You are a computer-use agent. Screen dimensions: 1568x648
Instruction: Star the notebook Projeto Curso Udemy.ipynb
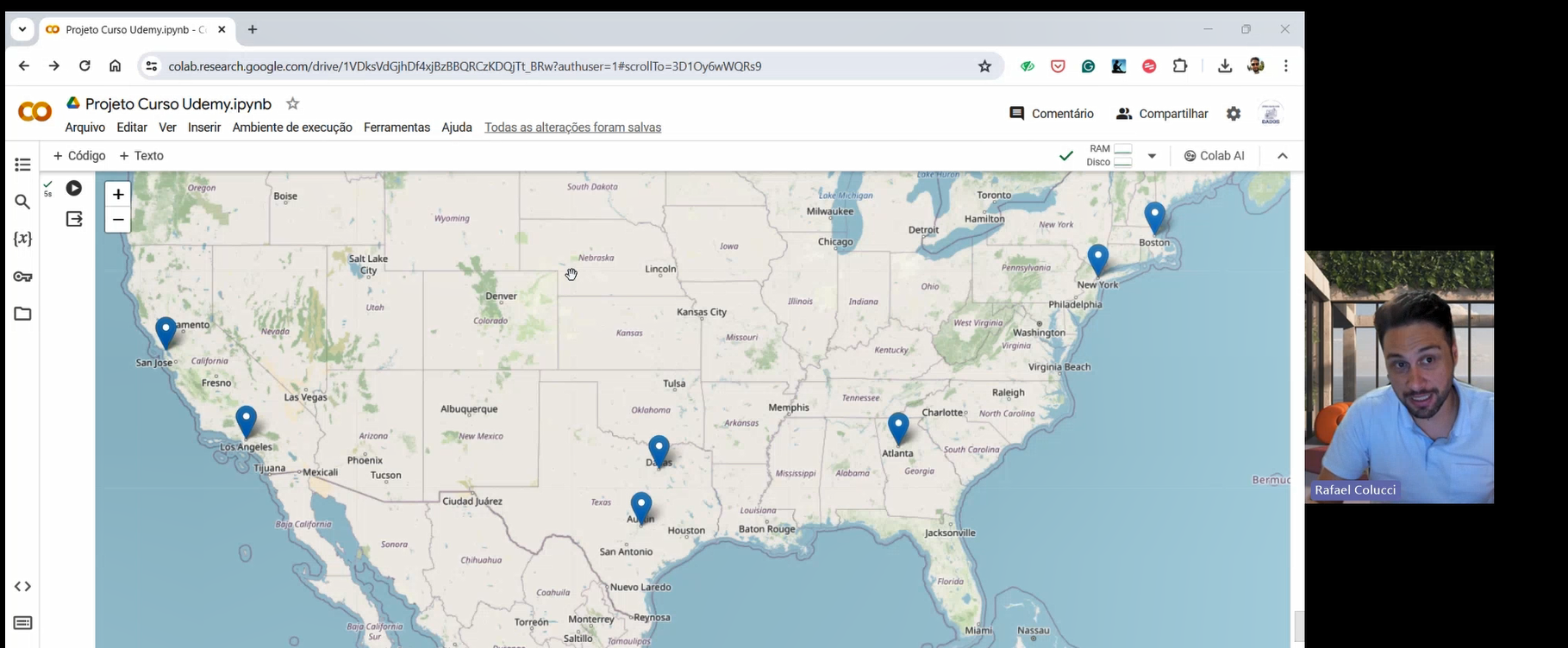click(x=293, y=104)
